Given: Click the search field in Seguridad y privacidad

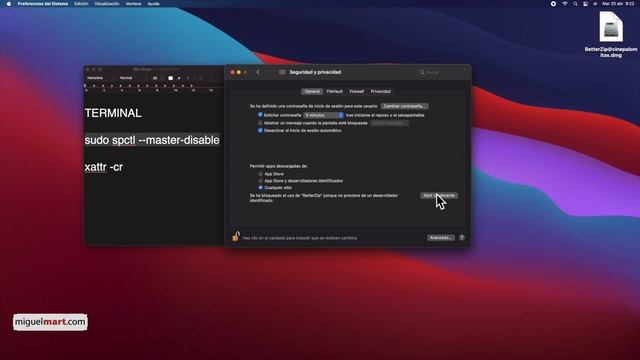Looking at the screenshot, I should 443,72.
